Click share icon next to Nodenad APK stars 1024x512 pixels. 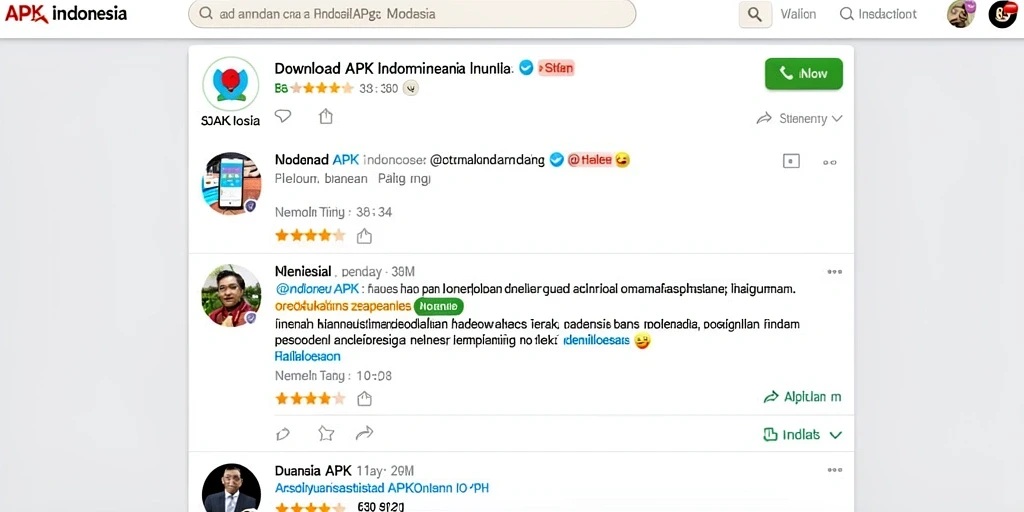tap(364, 236)
